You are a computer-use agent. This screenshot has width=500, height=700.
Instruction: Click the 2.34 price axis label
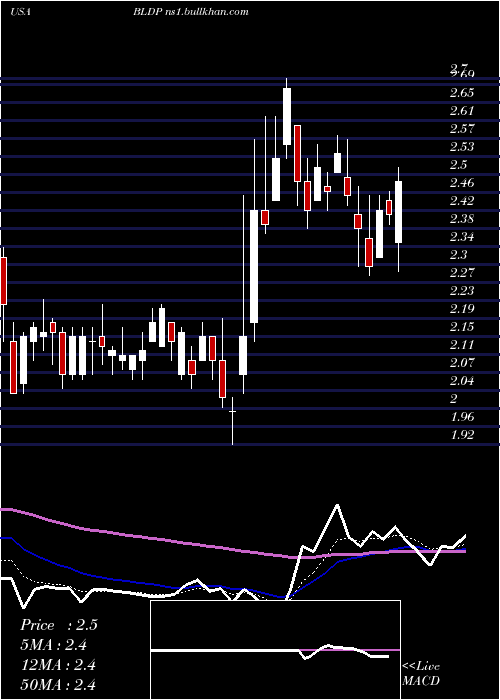pos(462,237)
